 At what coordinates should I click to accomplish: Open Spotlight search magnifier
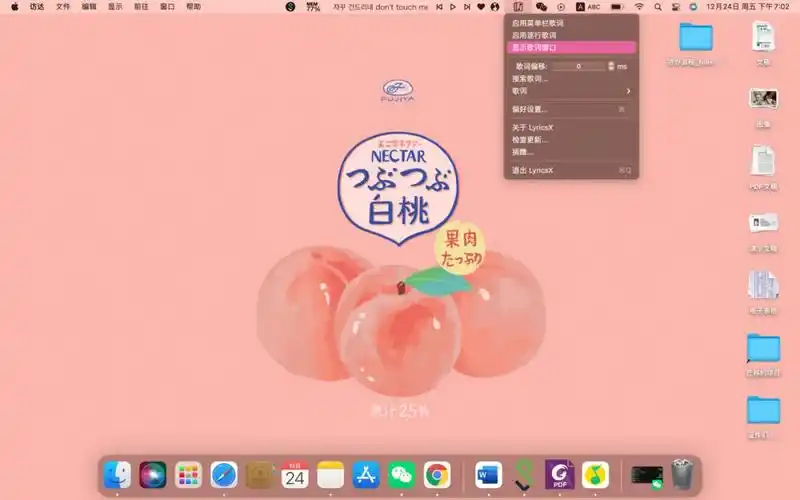[x=658, y=7]
